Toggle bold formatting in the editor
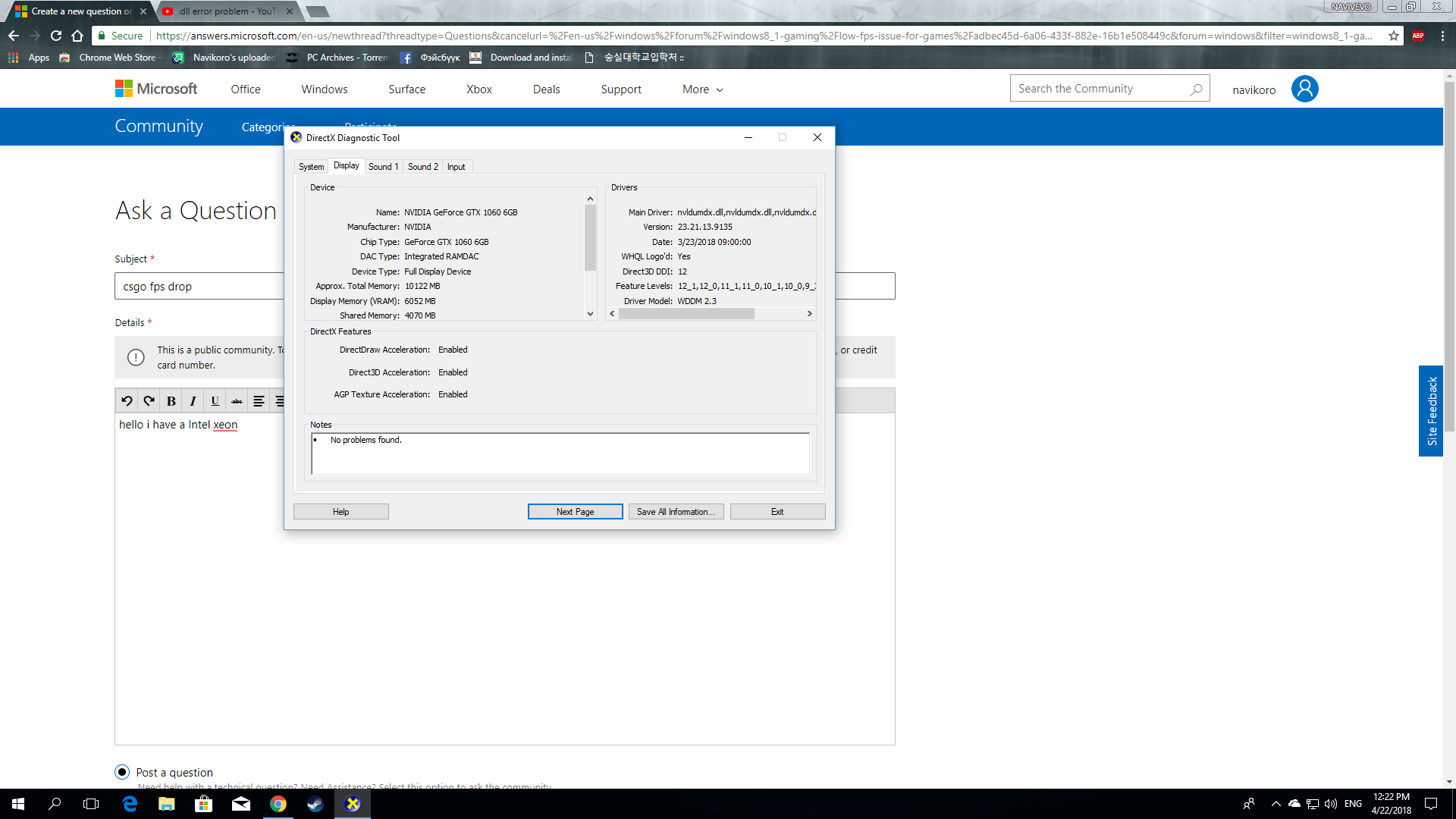This screenshot has width=1456, height=819. (x=171, y=401)
